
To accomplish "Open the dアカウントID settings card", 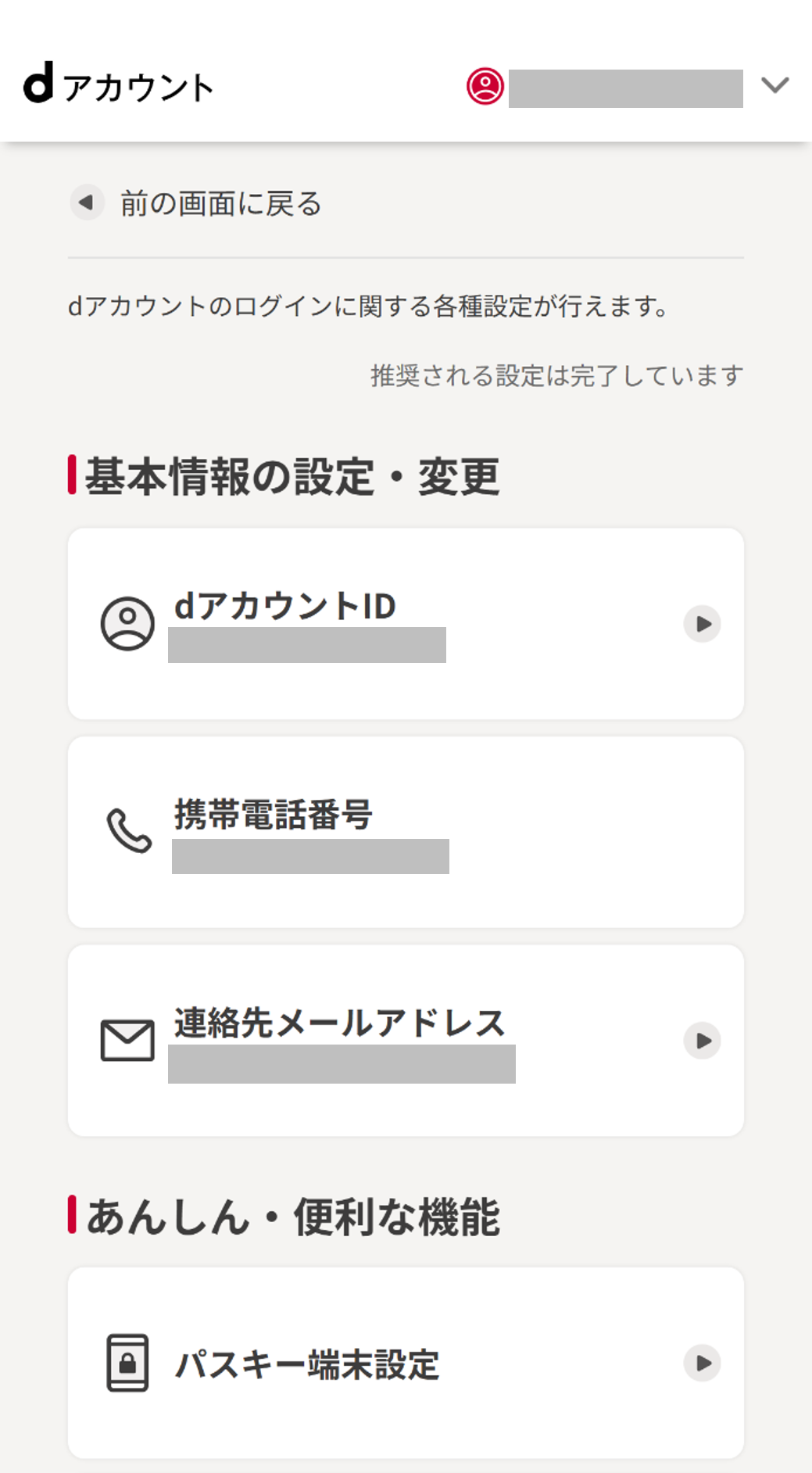I will point(406,623).
